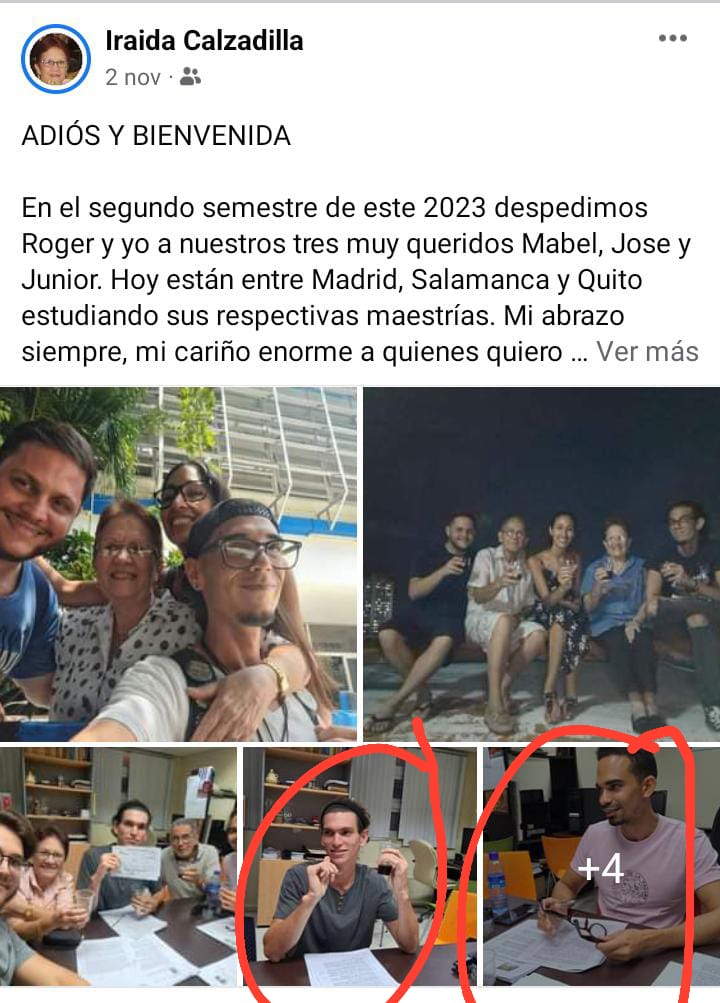720x1003 pixels.
Task: Open the three-dot post options menu
Action: coord(673,38)
